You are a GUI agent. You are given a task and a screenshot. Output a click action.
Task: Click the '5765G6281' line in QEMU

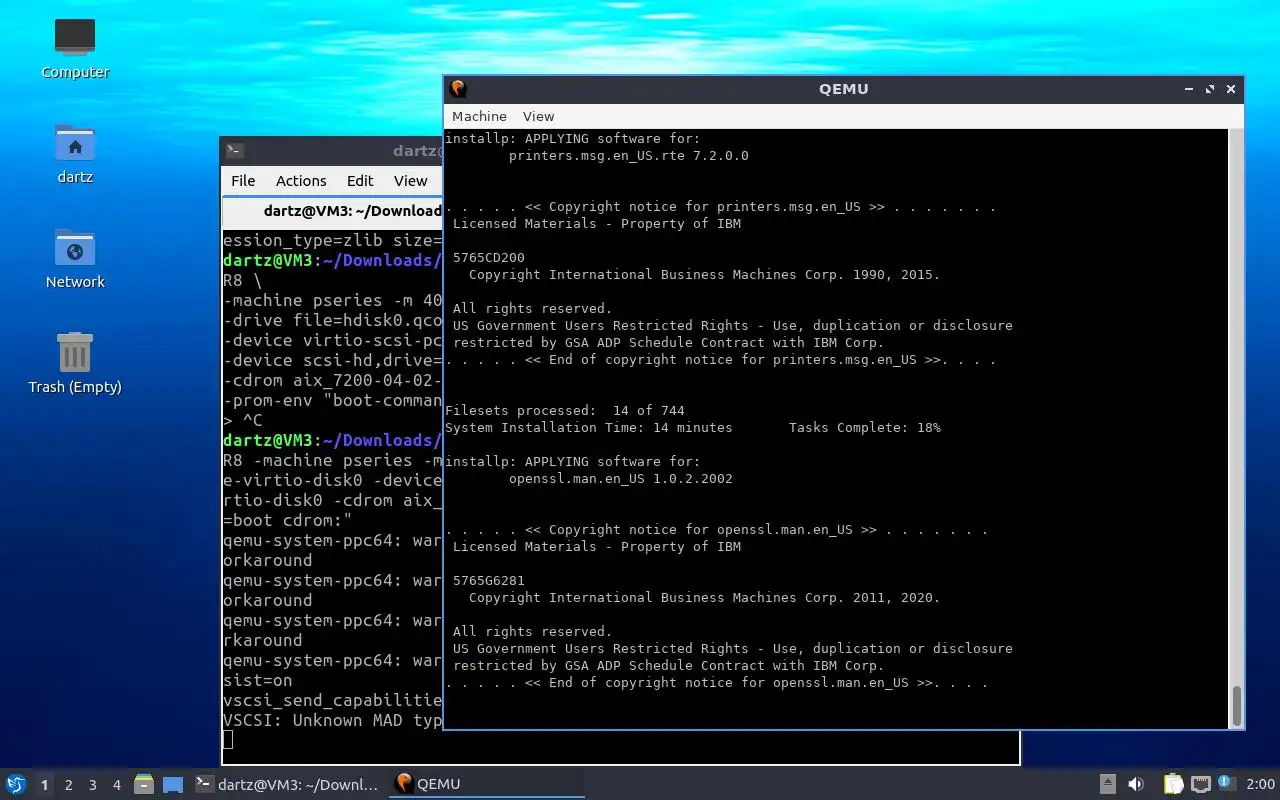(489, 580)
